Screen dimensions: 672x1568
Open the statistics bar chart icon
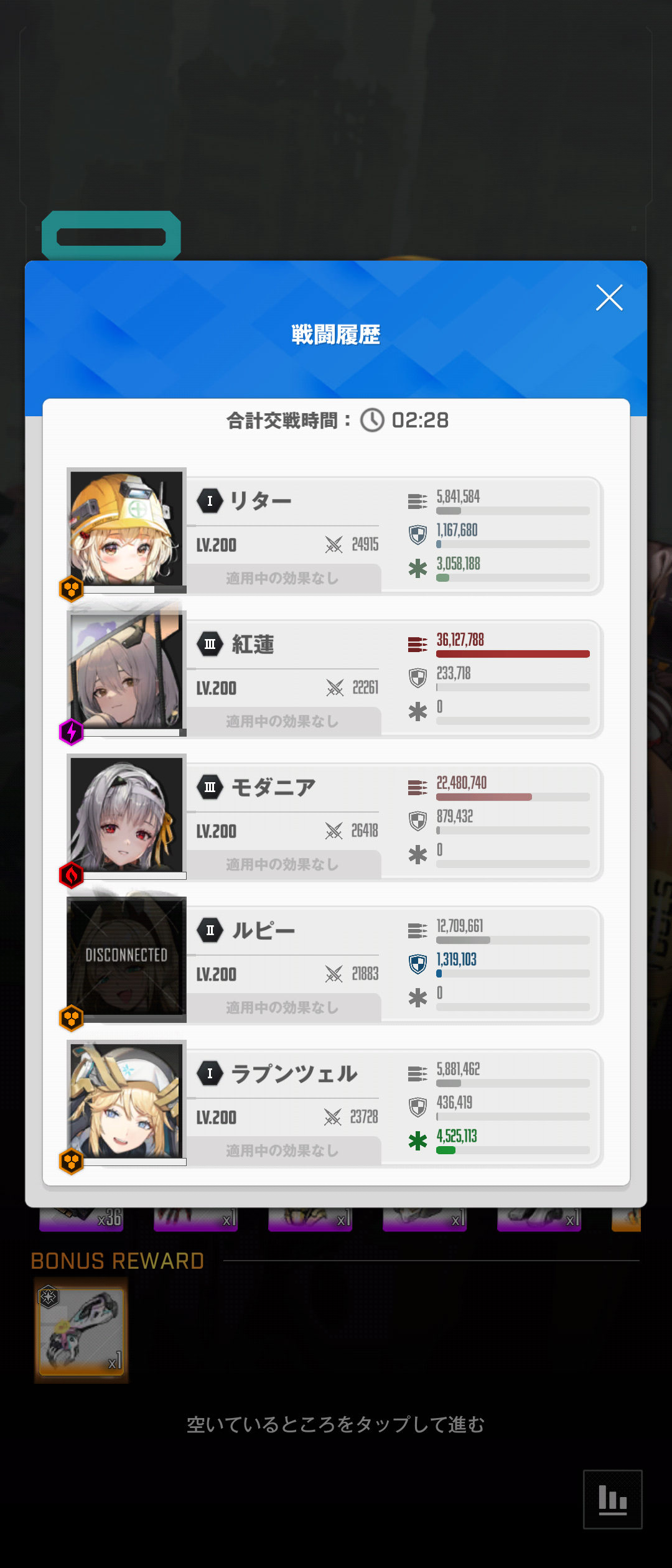[613, 1499]
